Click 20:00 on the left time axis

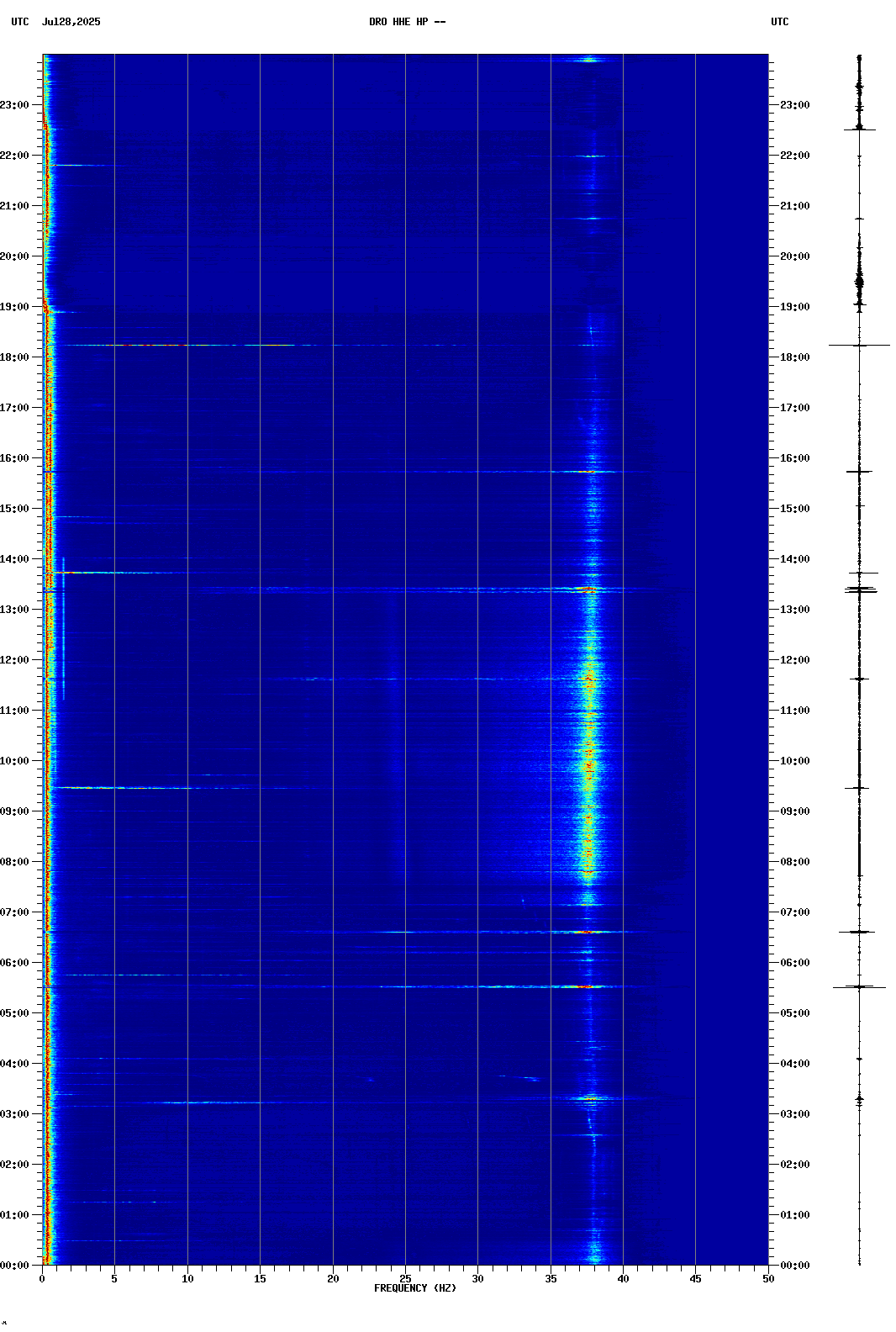[x=14, y=256]
